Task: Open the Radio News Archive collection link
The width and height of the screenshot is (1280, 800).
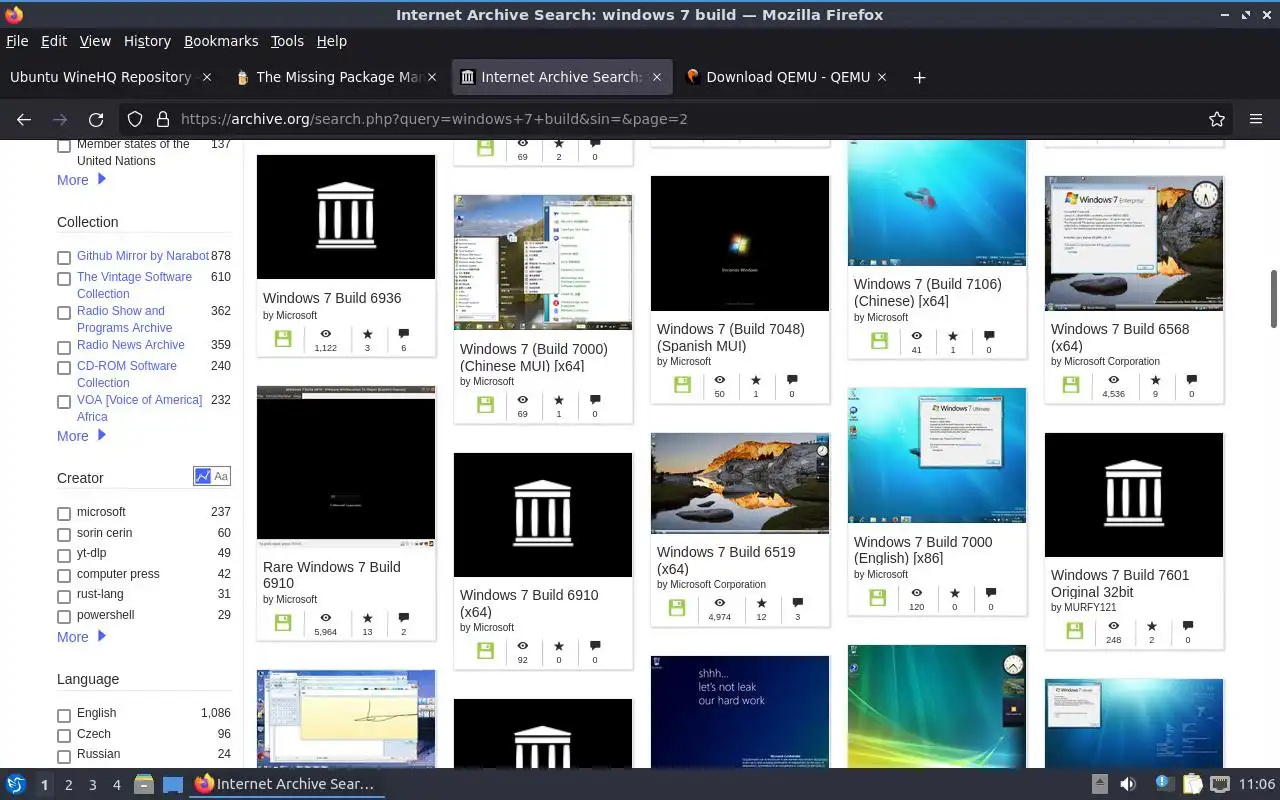Action: coord(131,345)
